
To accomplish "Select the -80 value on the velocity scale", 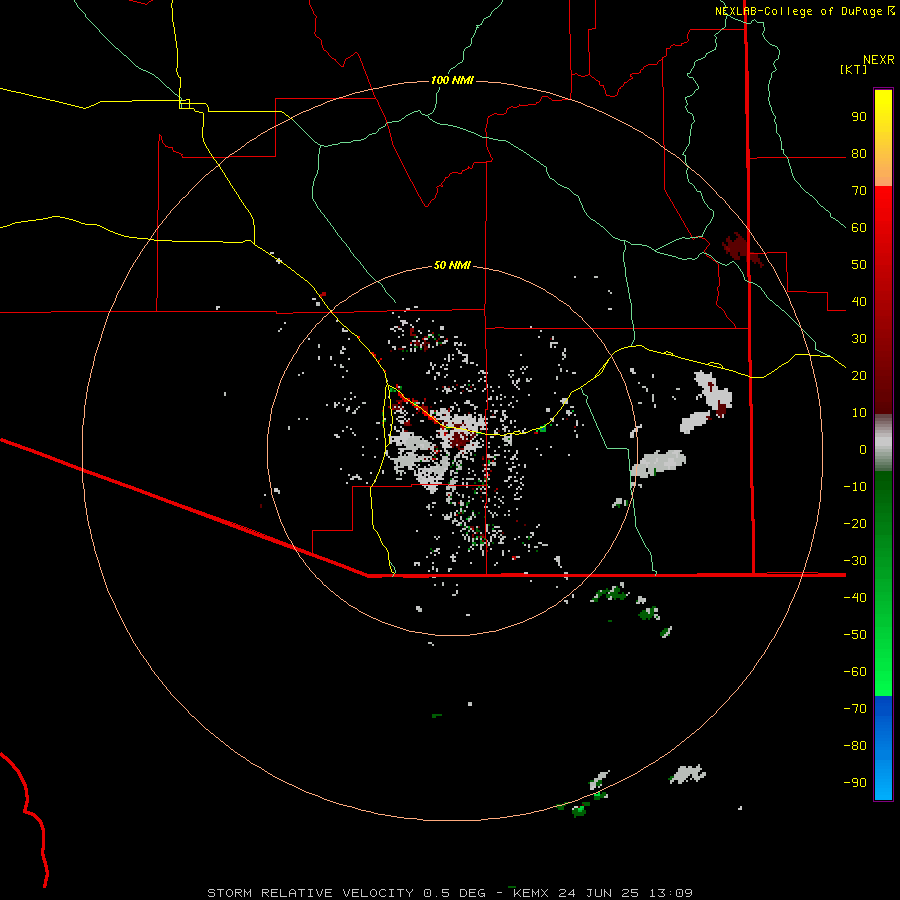I will (855, 746).
